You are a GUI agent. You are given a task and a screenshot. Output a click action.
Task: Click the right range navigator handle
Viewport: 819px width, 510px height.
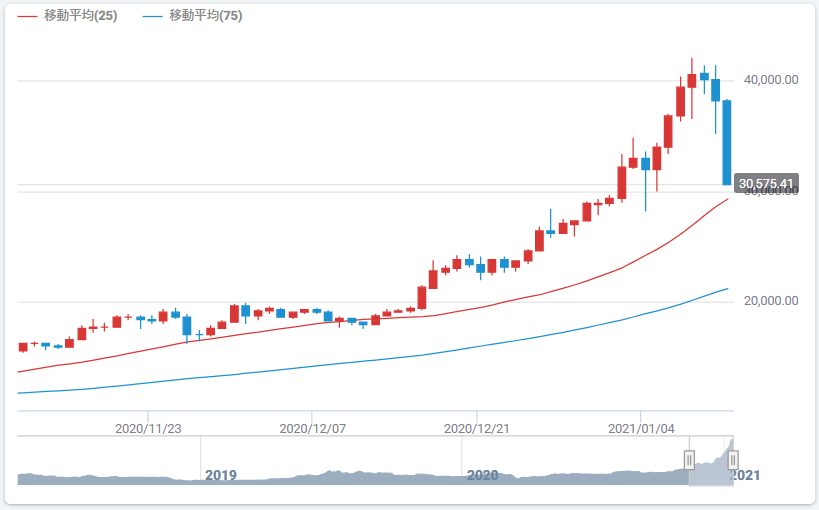click(x=733, y=460)
